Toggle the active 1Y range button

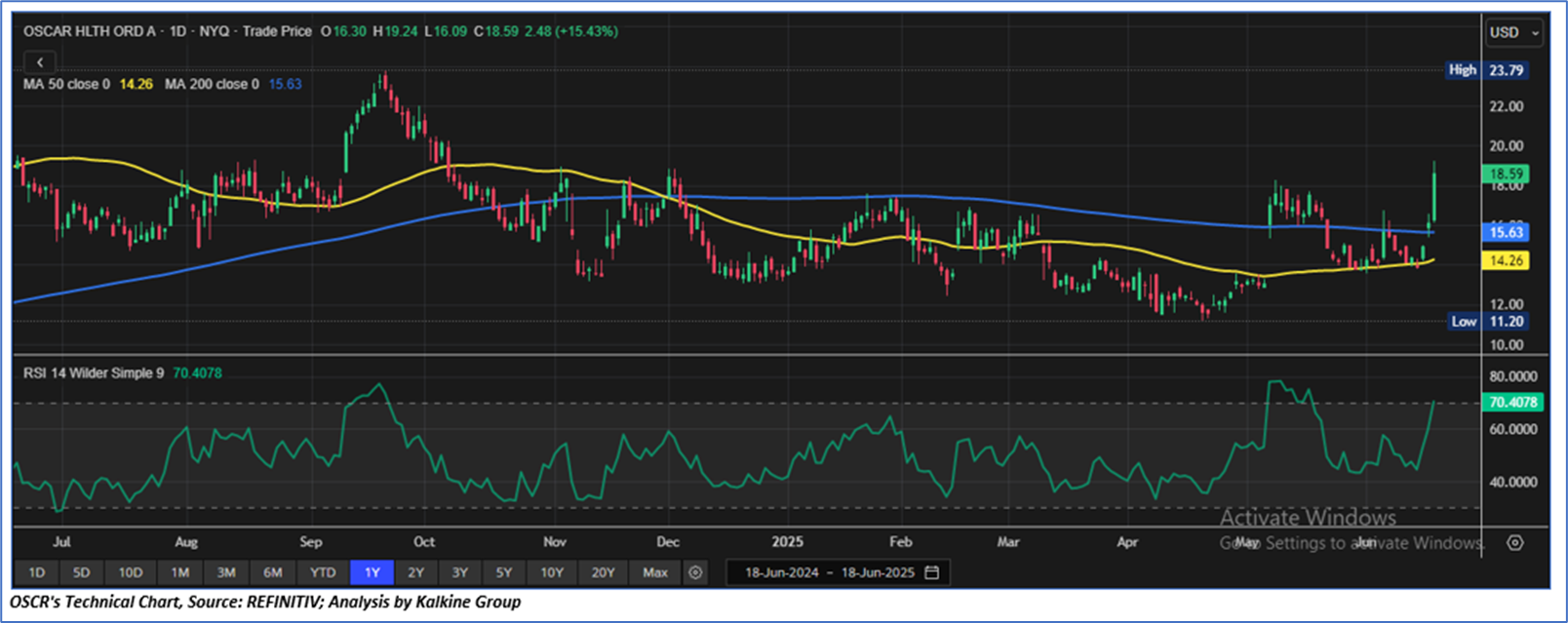pos(372,572)
